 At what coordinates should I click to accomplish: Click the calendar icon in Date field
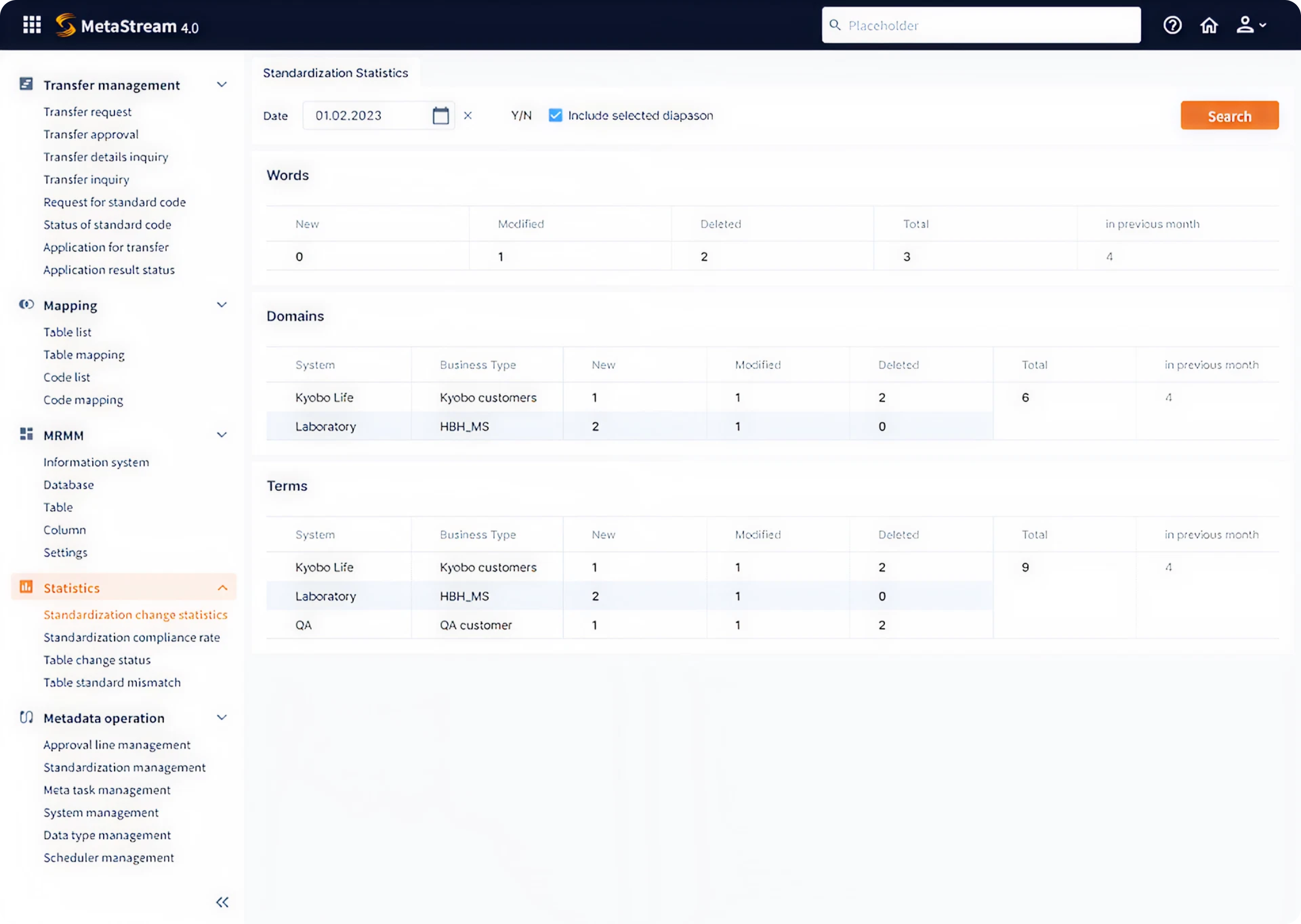(x=440, y=115)
